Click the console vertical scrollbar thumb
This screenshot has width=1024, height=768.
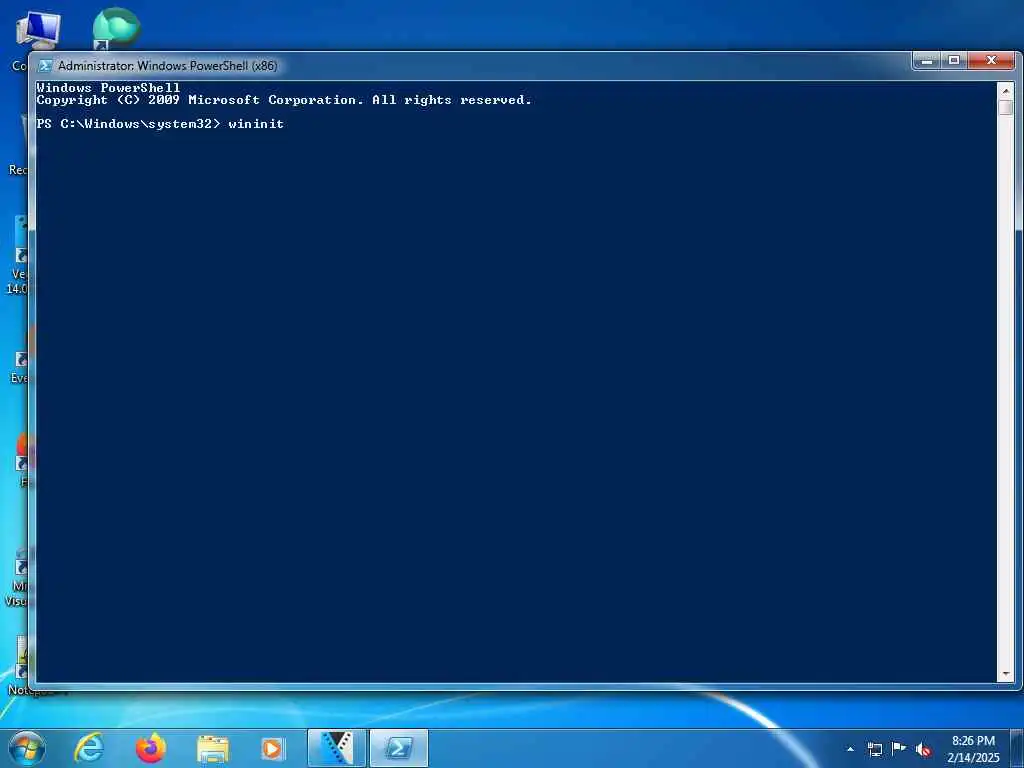coord(1006,108)
